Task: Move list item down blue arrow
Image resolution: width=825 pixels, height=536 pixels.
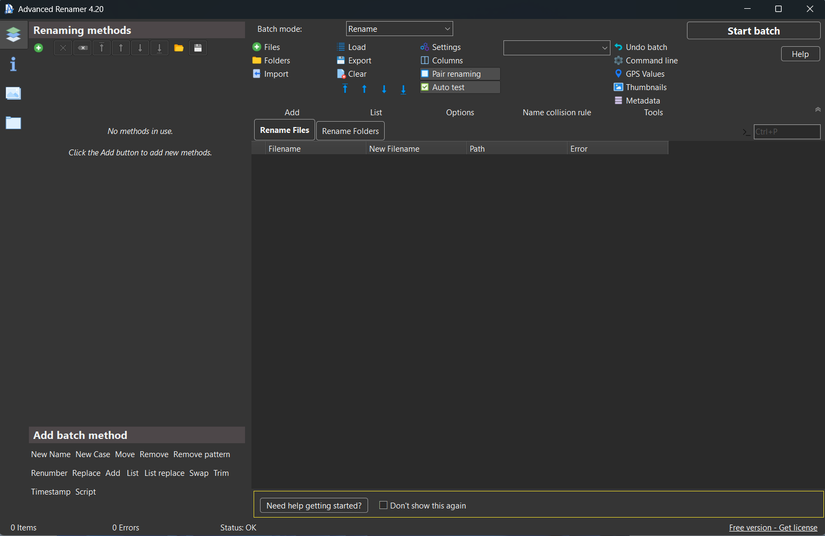Action: tap(384, 89)
